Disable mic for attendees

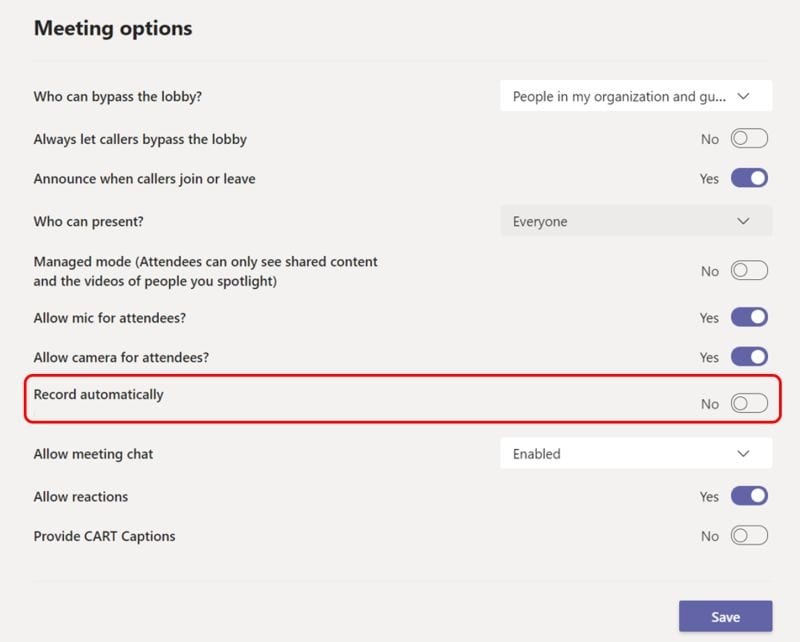click(x=748, y=317)
